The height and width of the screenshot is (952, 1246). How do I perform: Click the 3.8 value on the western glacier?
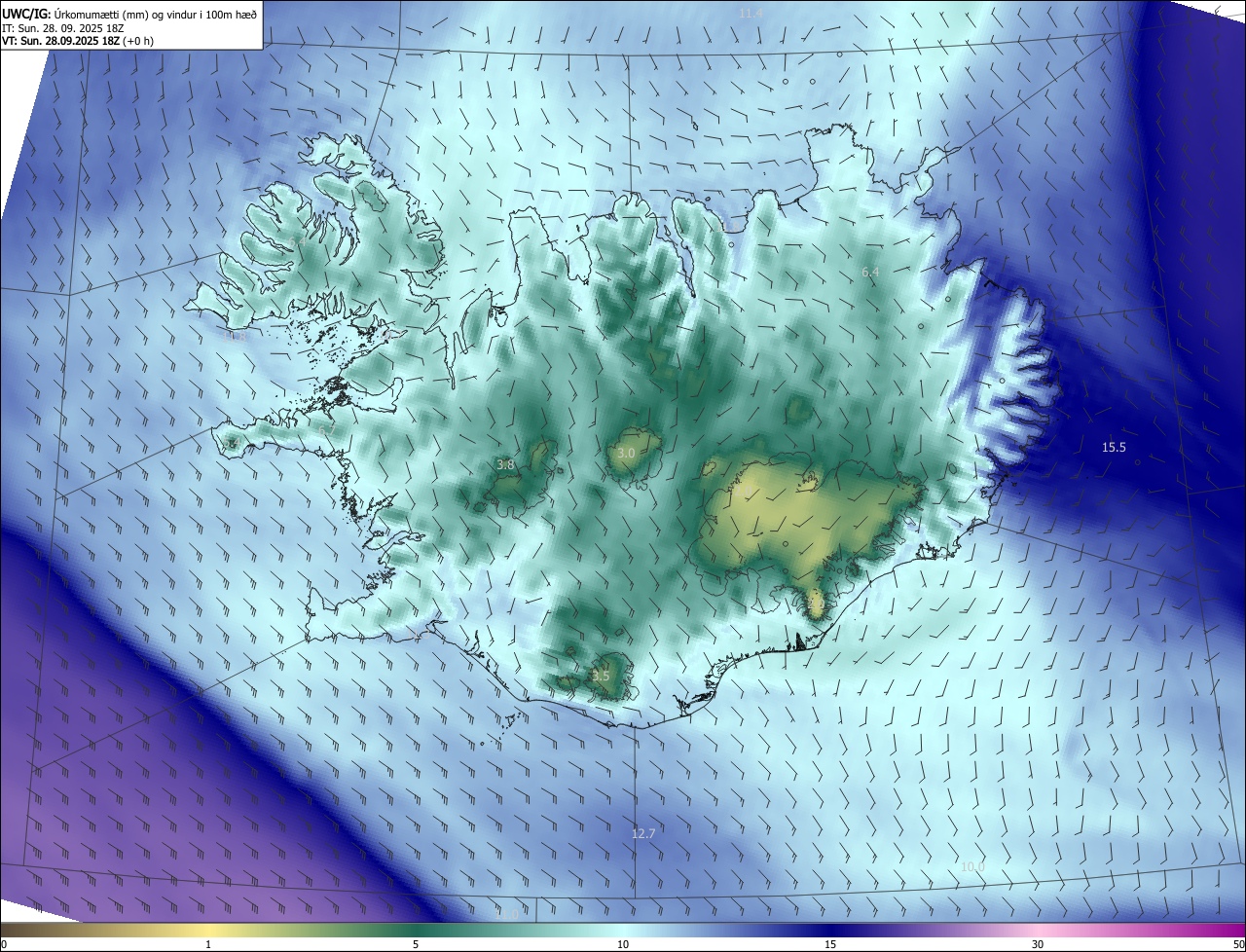505,465
